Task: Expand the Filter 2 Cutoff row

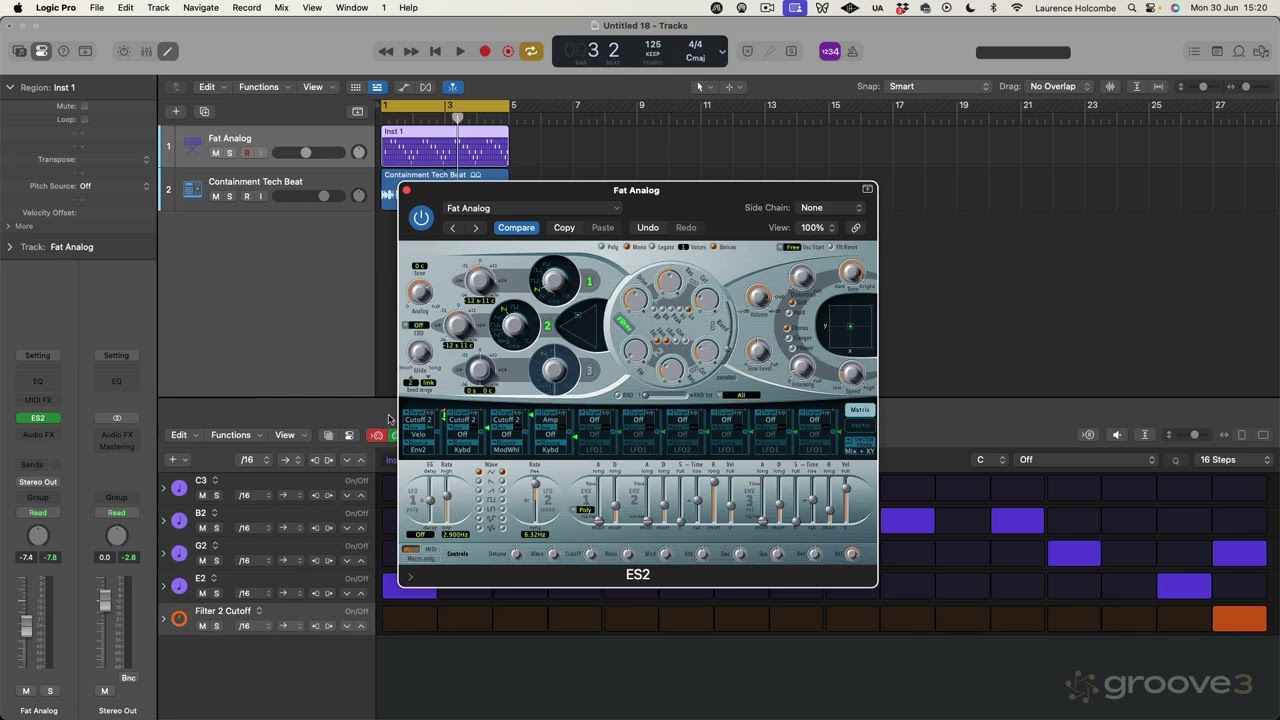Action: tap(164, 619)
